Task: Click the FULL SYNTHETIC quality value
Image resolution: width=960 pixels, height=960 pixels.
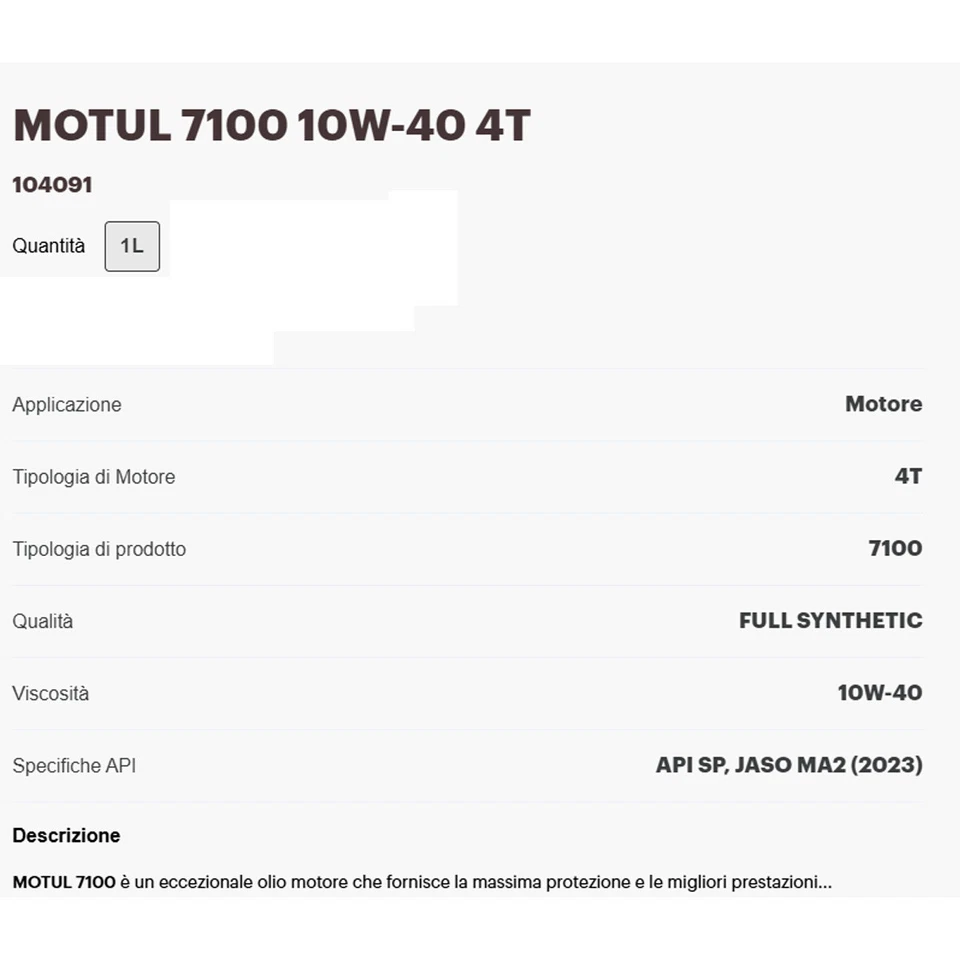Action: click(830, 620)
